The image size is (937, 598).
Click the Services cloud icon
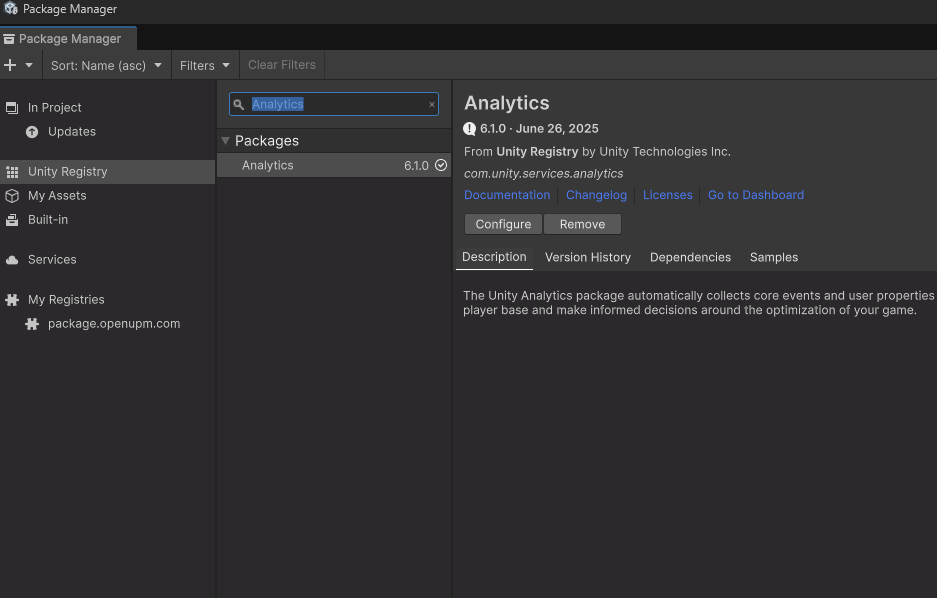[12, 260]
